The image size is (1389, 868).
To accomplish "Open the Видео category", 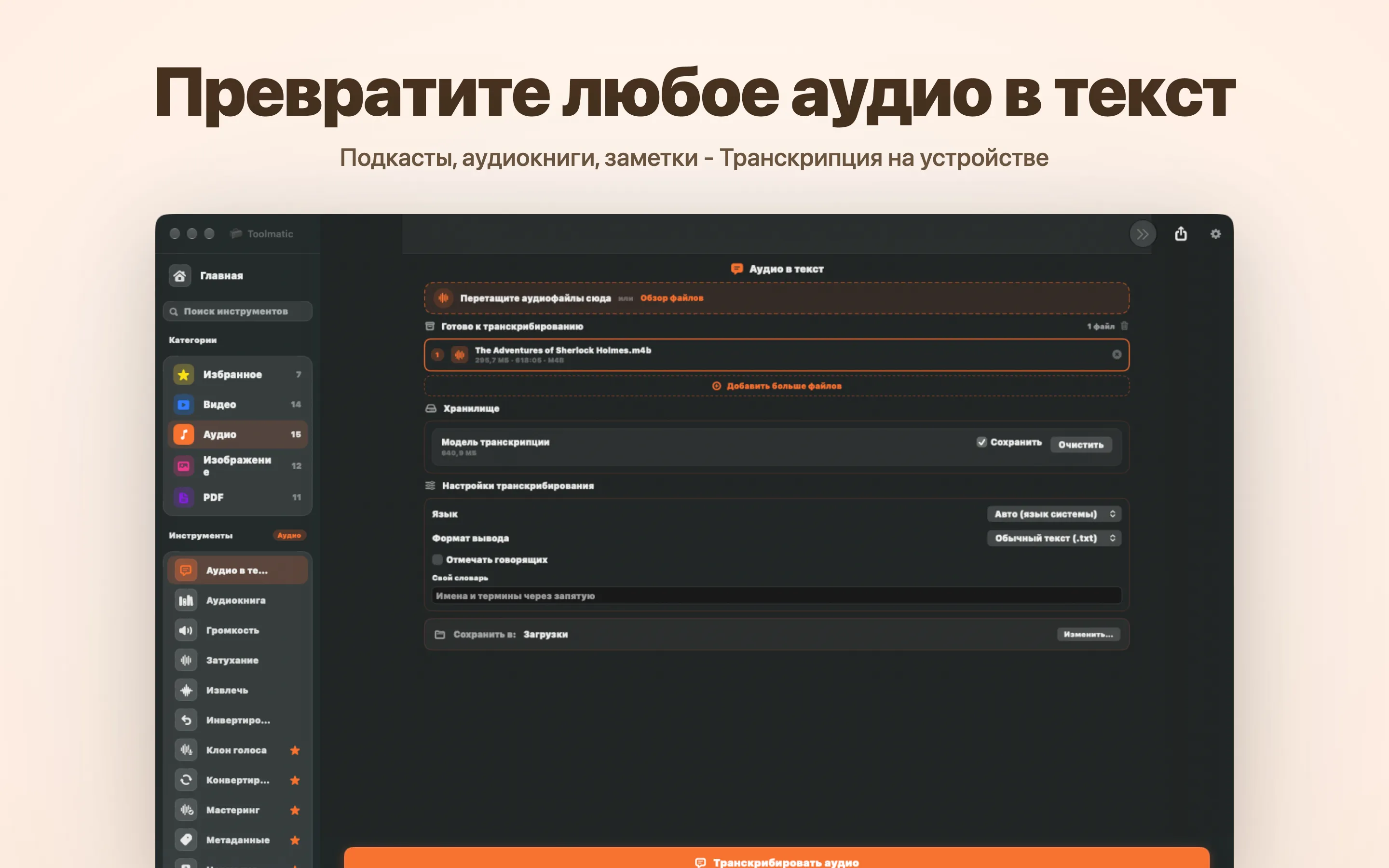I will [238, 405].
